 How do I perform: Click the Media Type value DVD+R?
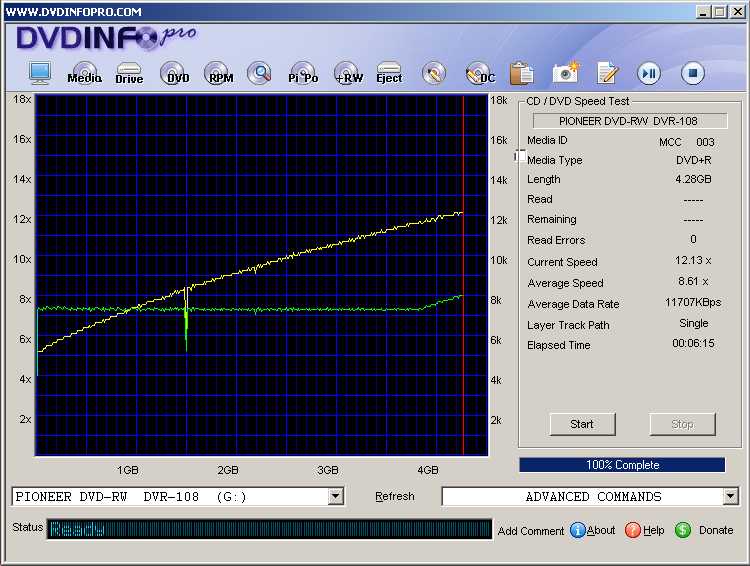click(693, 160)
